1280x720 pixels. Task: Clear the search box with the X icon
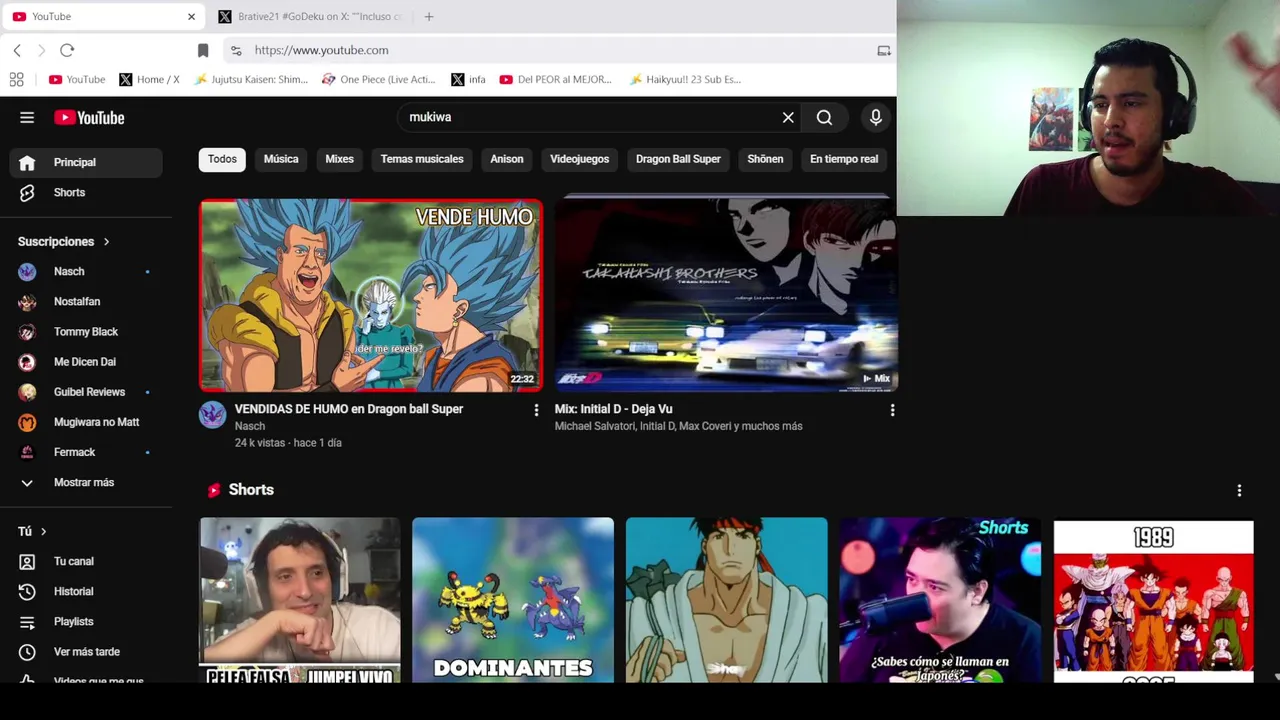pyautogui.click(x=788, y=118)
